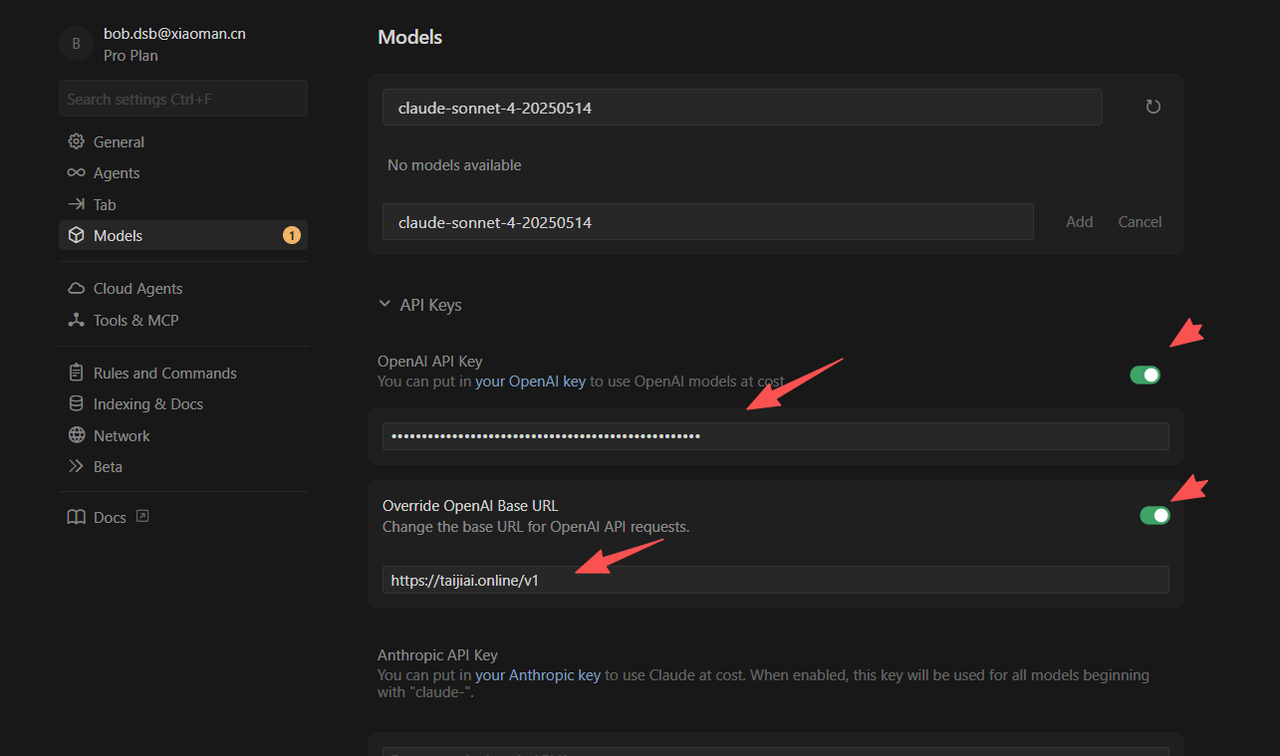The image size is (1280, 756).
Task: Click the Rules and Commands clipboard icon
Action: click(76, 373)
